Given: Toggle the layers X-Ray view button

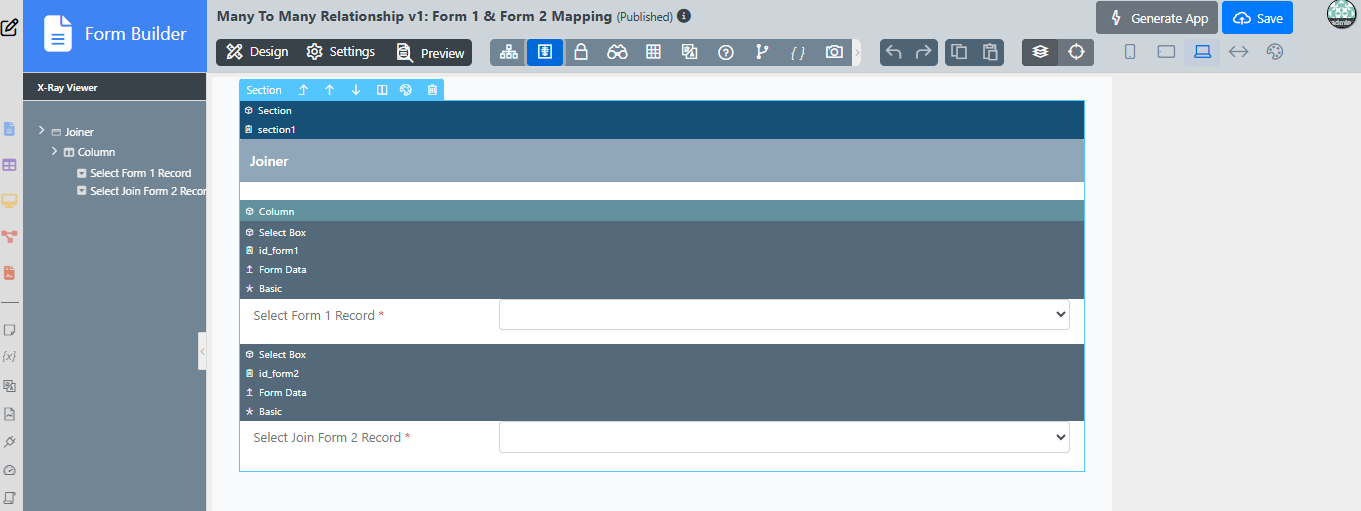Looking at the screenshot, I should click(1040, 52).
